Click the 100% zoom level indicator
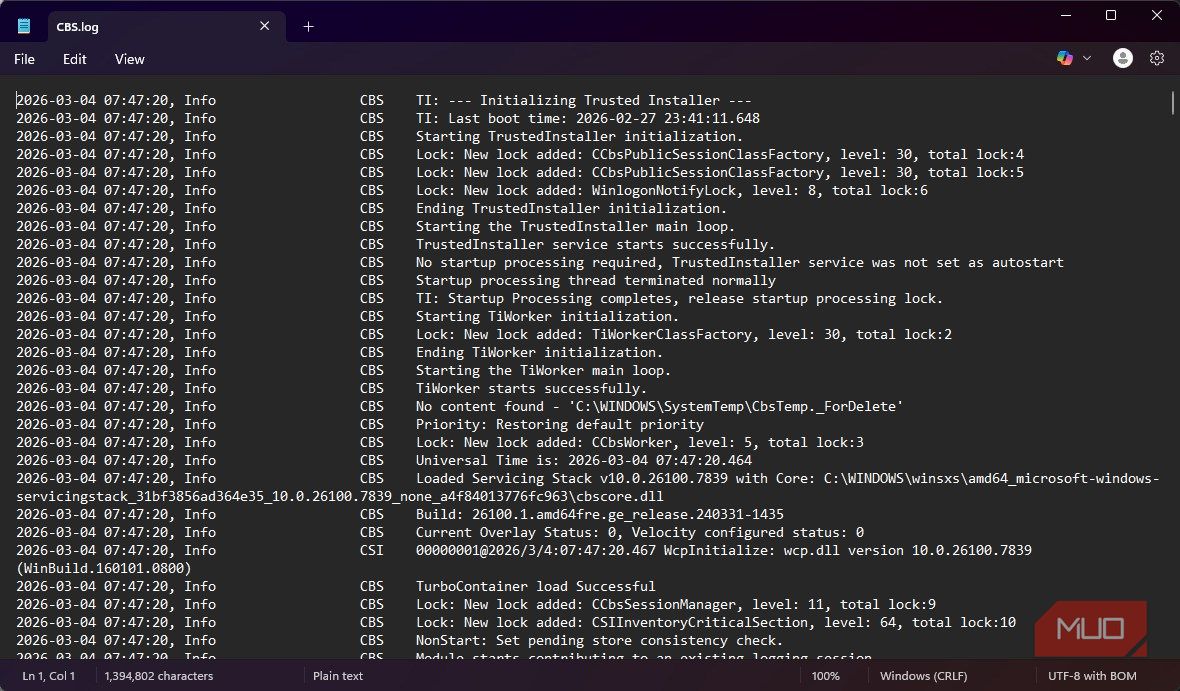 (825, 676)
